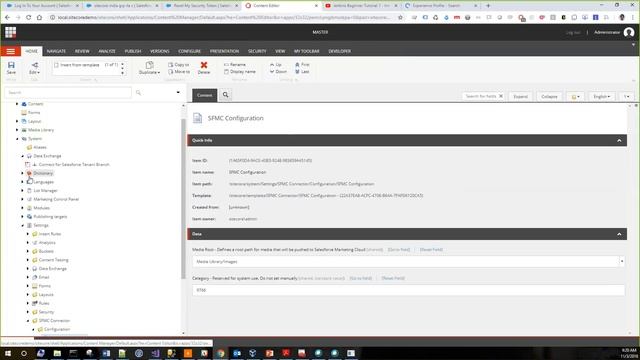Open the NAVIGATE ribbon tab
This screenshot has width=640, height=360.
pyautogui.click(x=56, y=51)
